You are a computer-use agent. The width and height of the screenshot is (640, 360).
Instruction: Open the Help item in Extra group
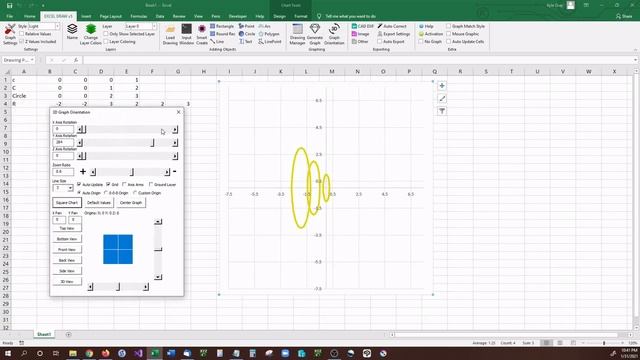tap(426, 26)
